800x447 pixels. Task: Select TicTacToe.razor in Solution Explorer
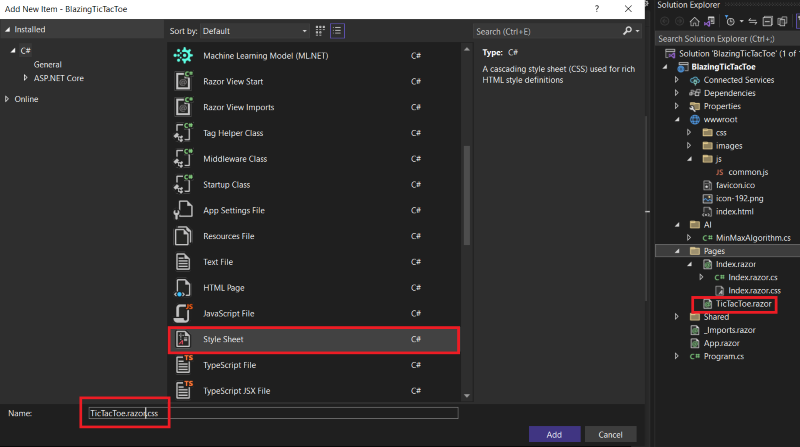[x=743, y=304]
